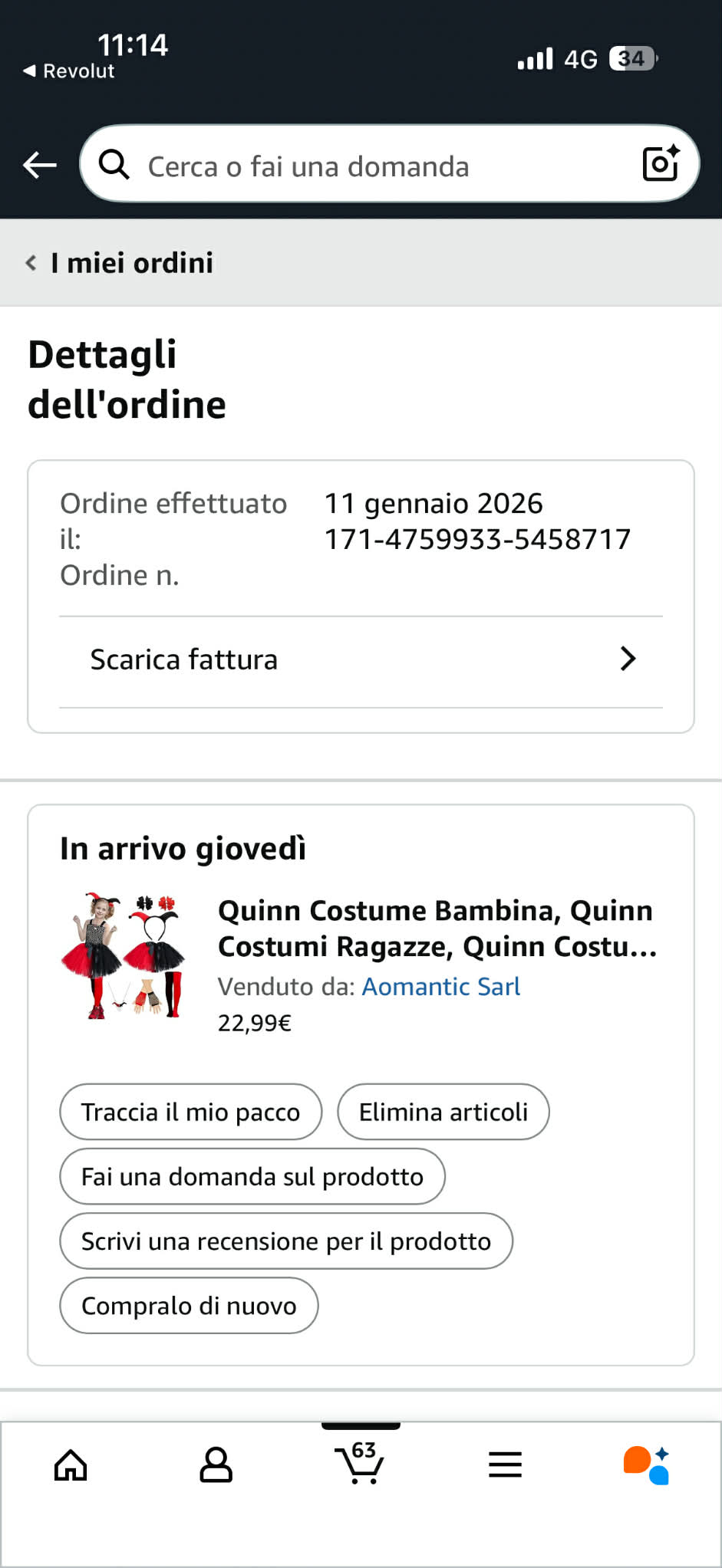The image size is (722, 1568).
Task: Open Scarica fattura row
Action: [361, 661]
